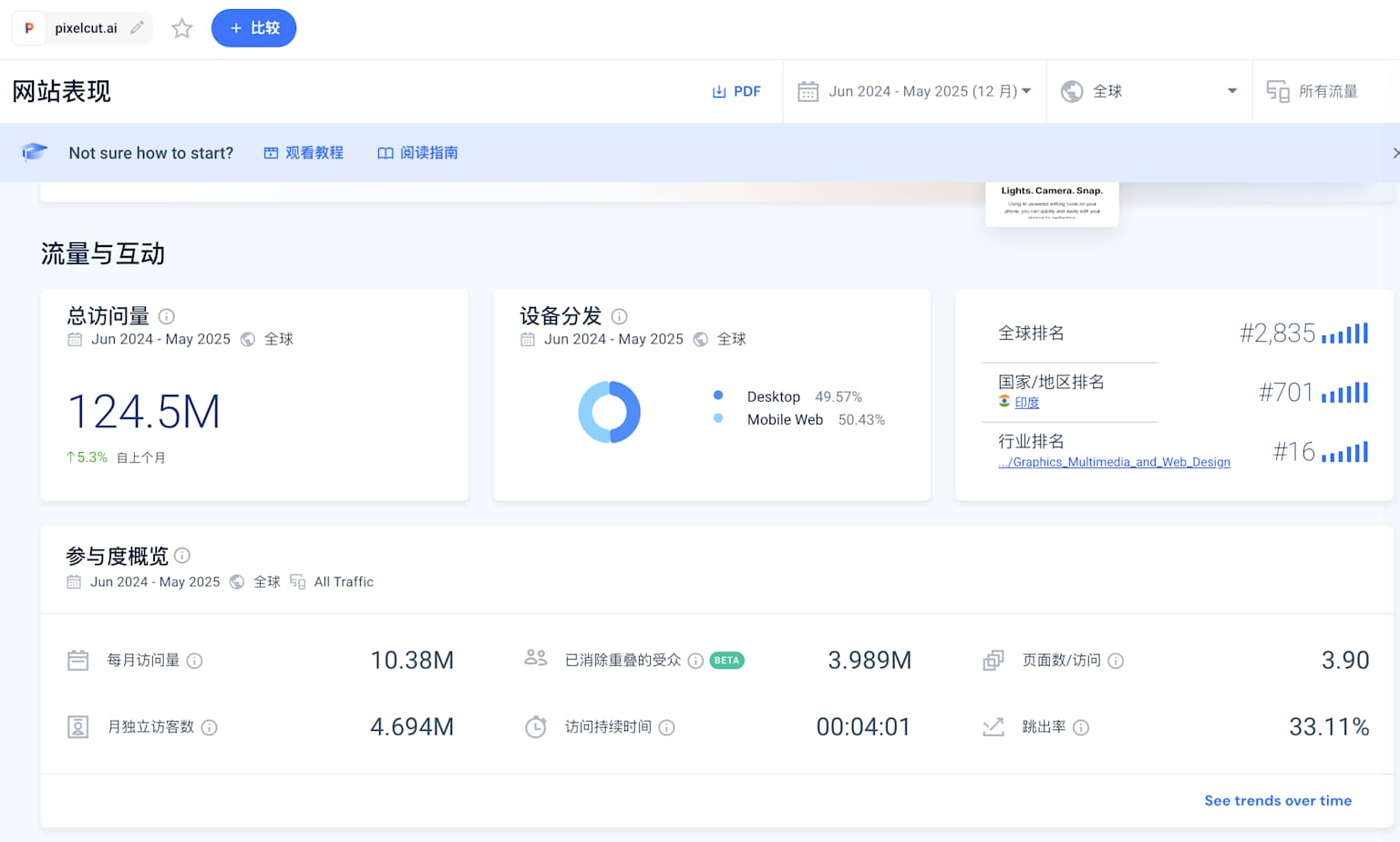Click info icon beside 月独立访客数
1400x842 pixels.
tap(209, 727)
